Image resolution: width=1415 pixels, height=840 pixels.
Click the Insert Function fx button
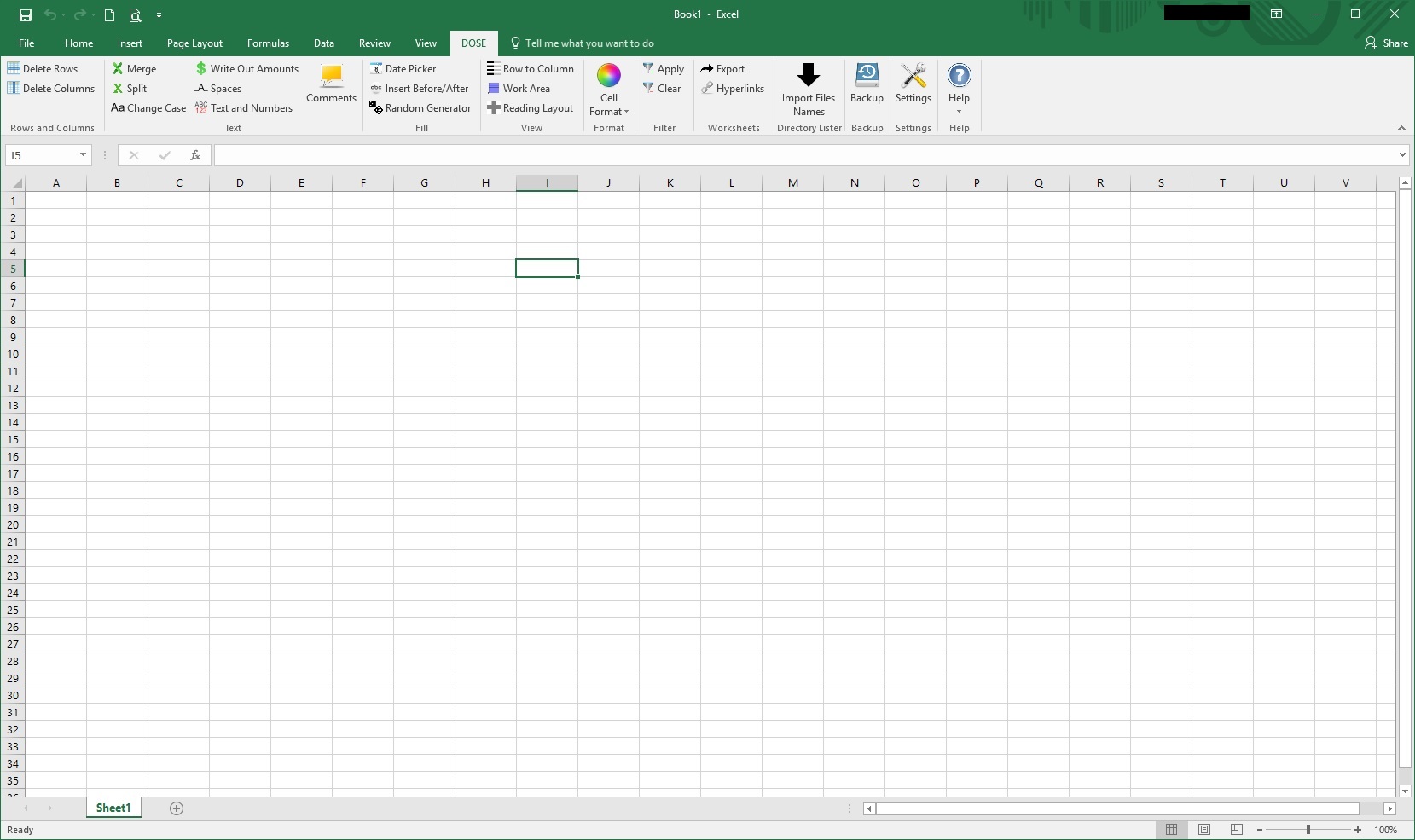point(195,154)
